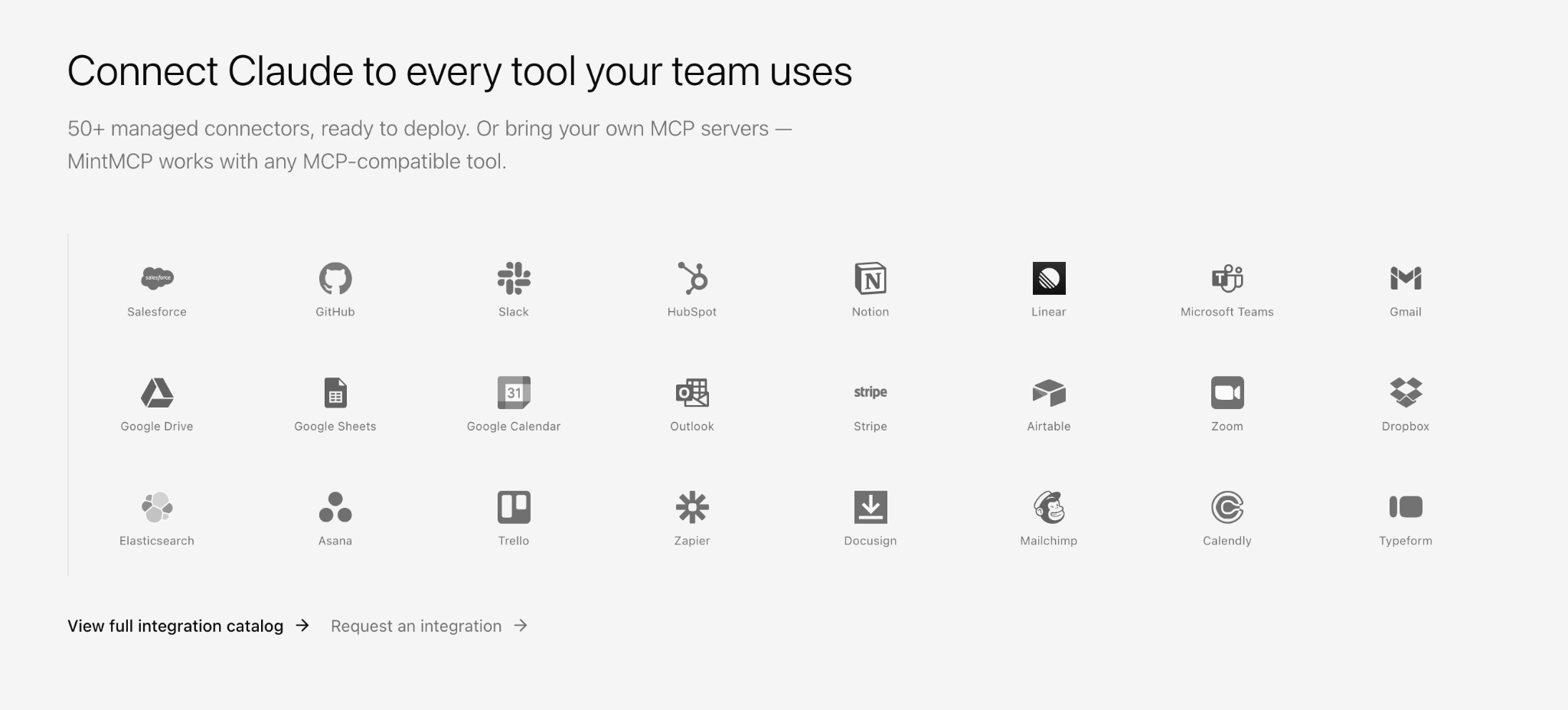Open the Zapier asterisk icon

pyautogui.click(x=692, y=507)
